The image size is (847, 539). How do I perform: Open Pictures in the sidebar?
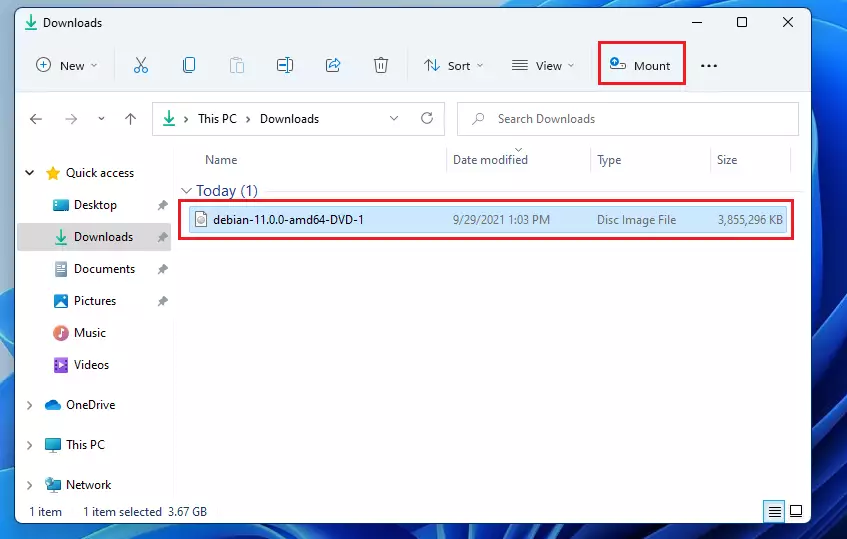95,300
